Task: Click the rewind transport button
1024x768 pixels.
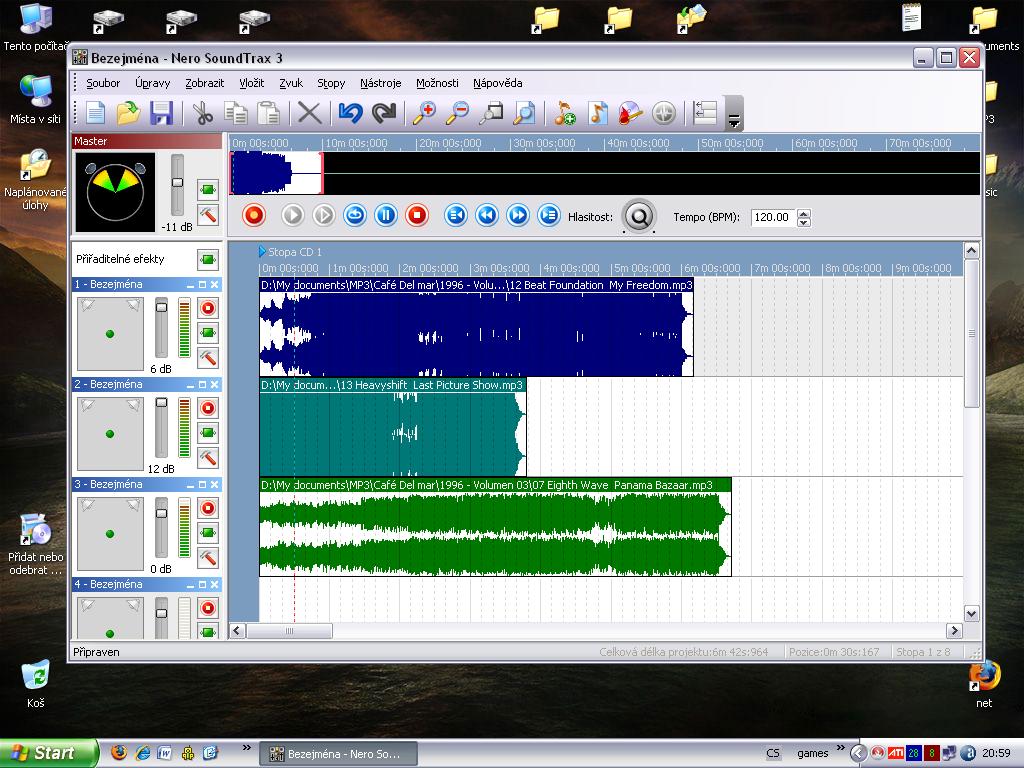Action: pyautogui.click(x=487, y=215)
